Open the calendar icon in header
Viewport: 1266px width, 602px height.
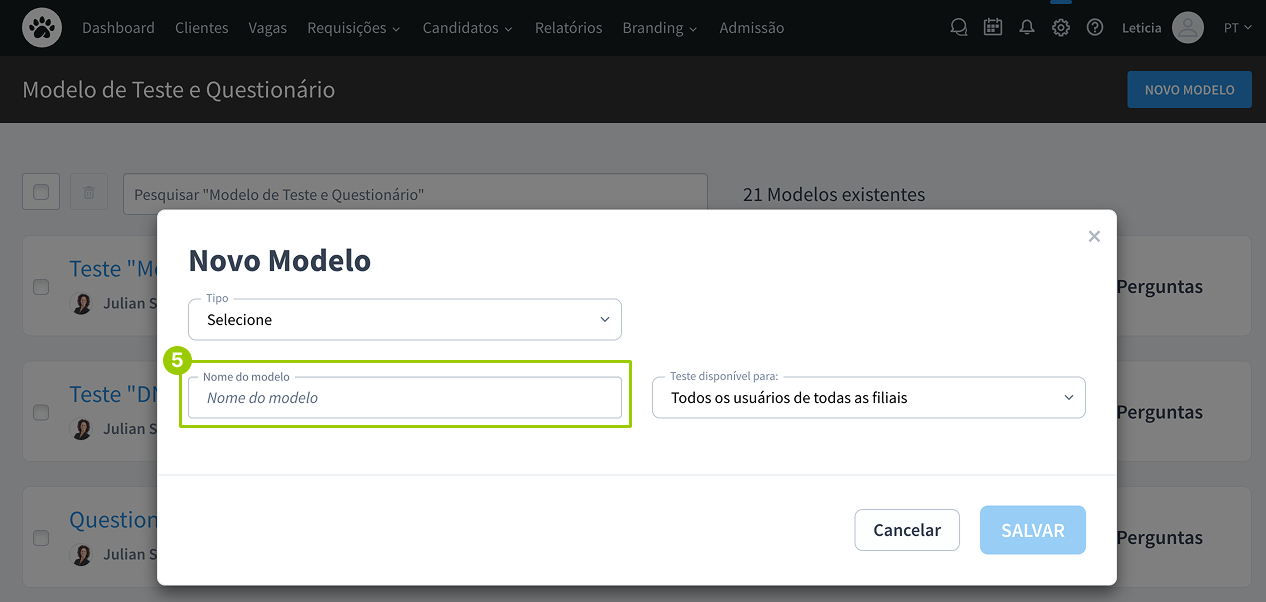pyautogui.click(x=992, y=28)
